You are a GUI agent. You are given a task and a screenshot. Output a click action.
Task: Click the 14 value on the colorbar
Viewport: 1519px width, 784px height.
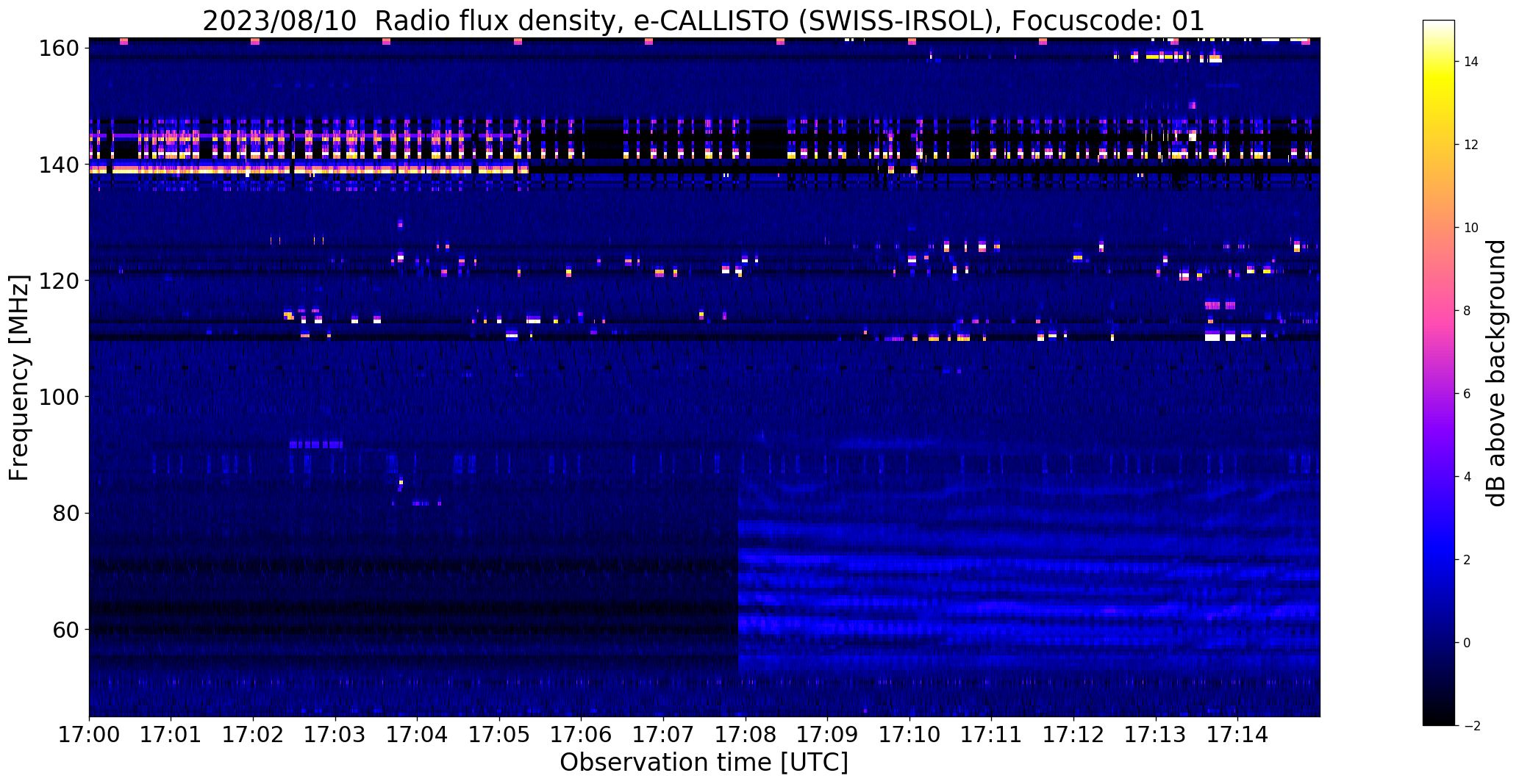click(x=1470, y=62)
